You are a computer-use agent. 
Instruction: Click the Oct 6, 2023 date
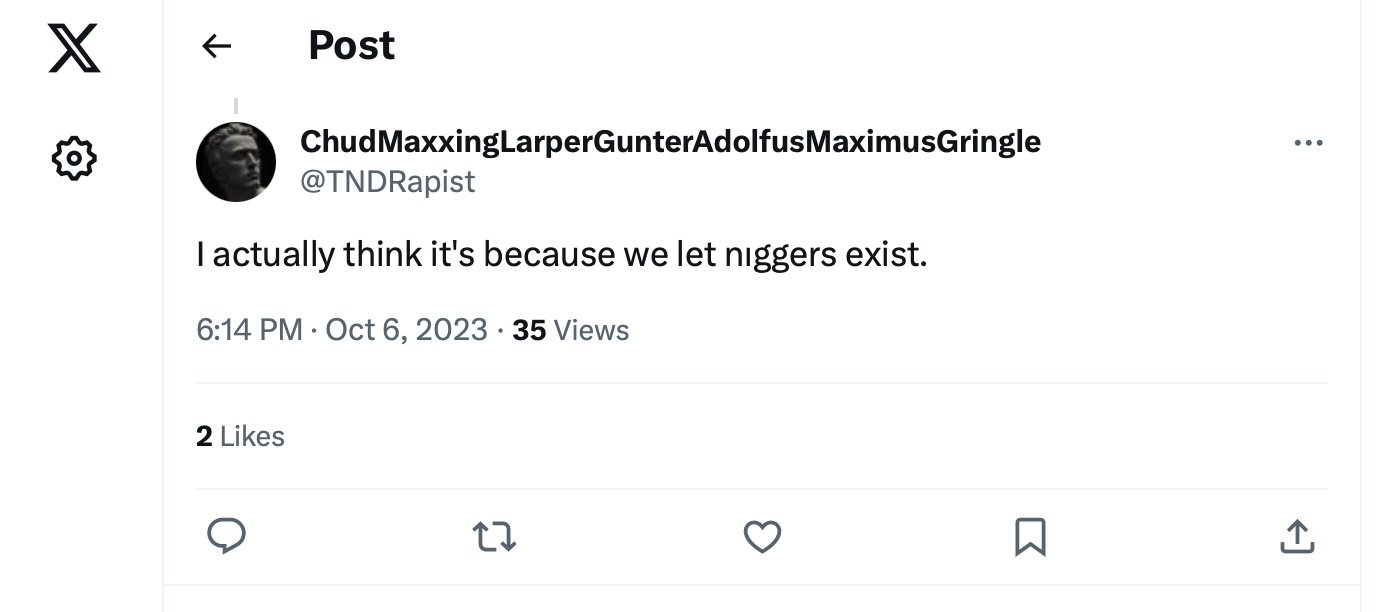click(x=407, y=330)
